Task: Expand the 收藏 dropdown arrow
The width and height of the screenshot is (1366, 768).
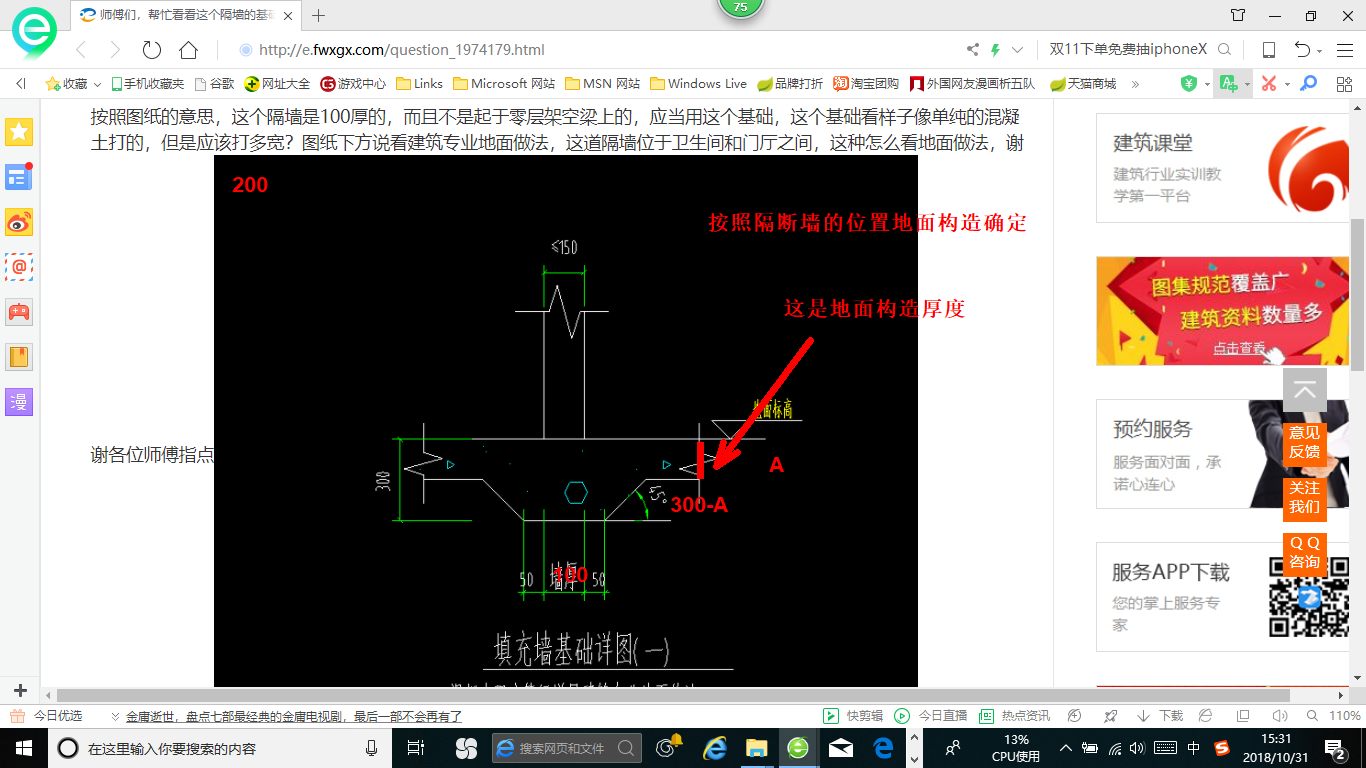Action: 97,84
